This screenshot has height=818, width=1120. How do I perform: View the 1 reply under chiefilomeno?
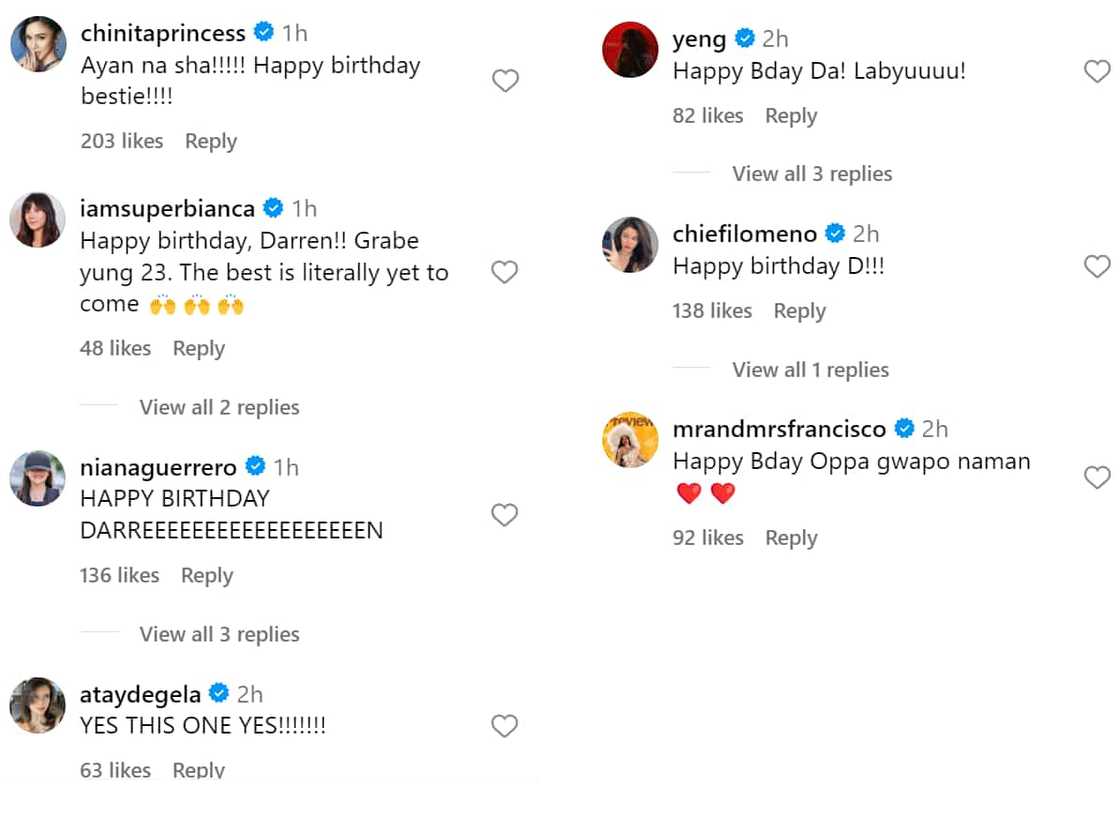click(x=810, y=370)
